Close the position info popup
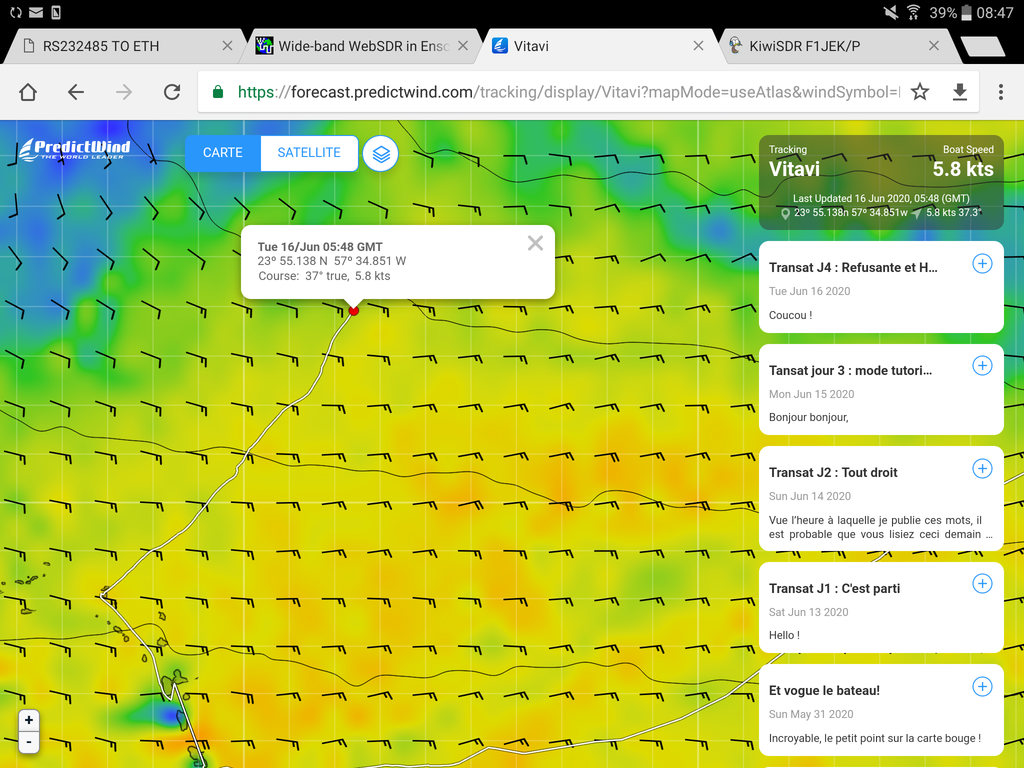Screen dimensions: 1024x768 [536, 243]
